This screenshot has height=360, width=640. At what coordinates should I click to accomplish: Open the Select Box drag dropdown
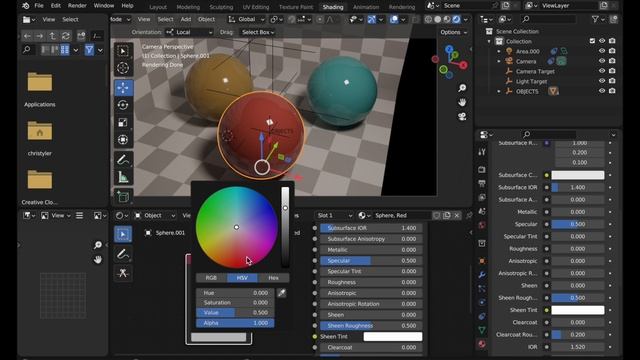(x=258, y=32)
